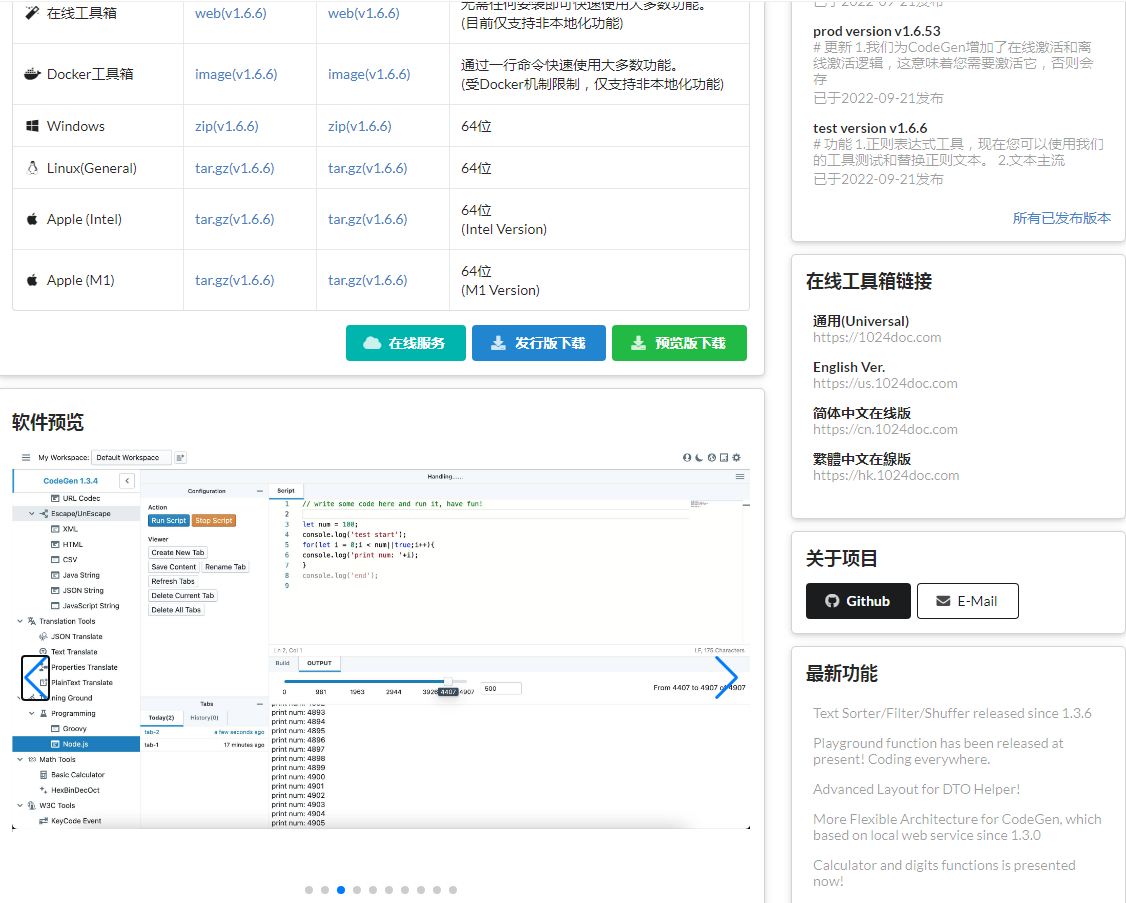The height and width of the screenshot is (903, 1126).
Task: Click the blue 发行版下载 button
Action: click(x=539, y=343)
